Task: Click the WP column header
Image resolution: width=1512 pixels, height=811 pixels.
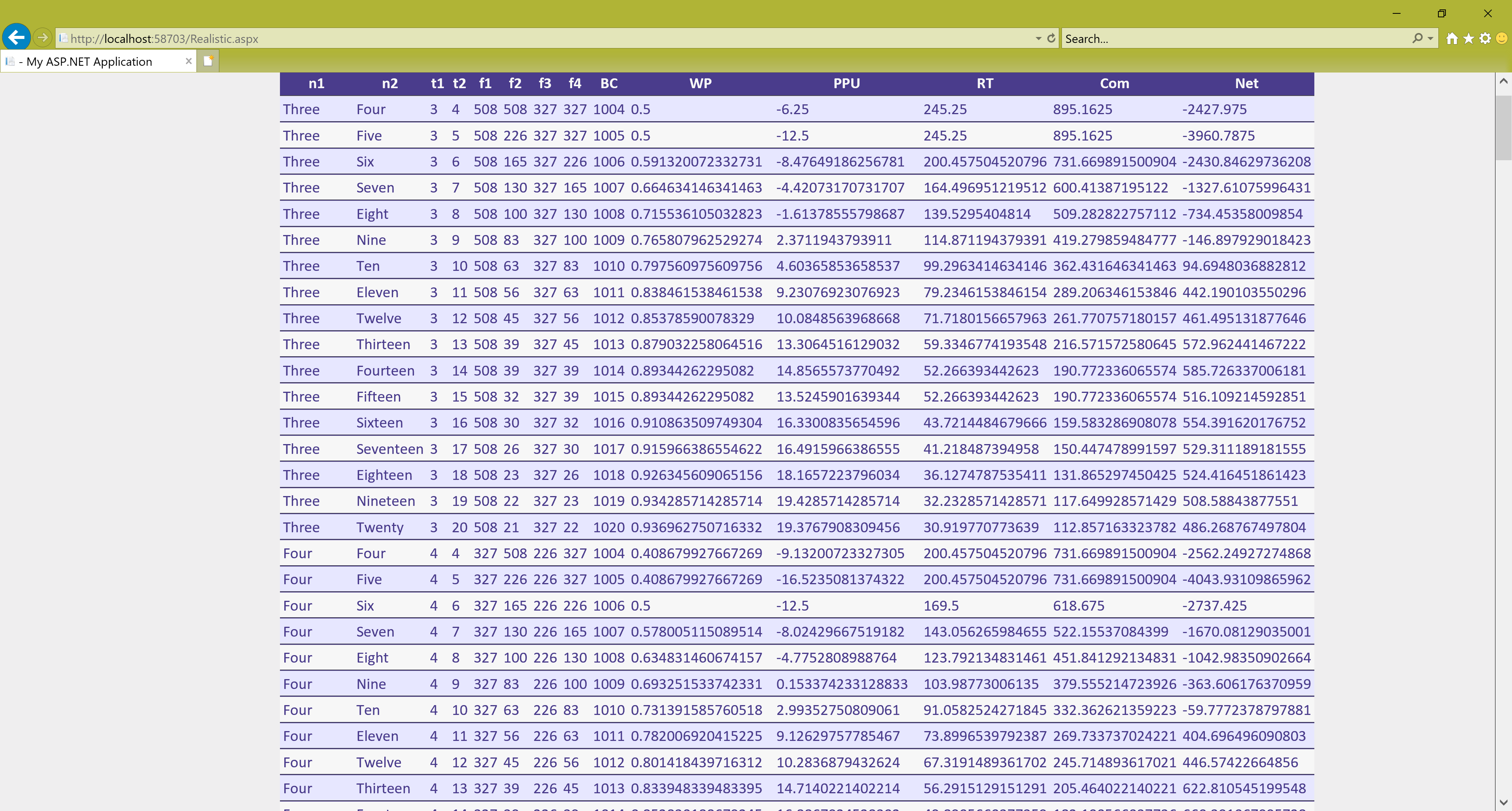Action: 700,83
